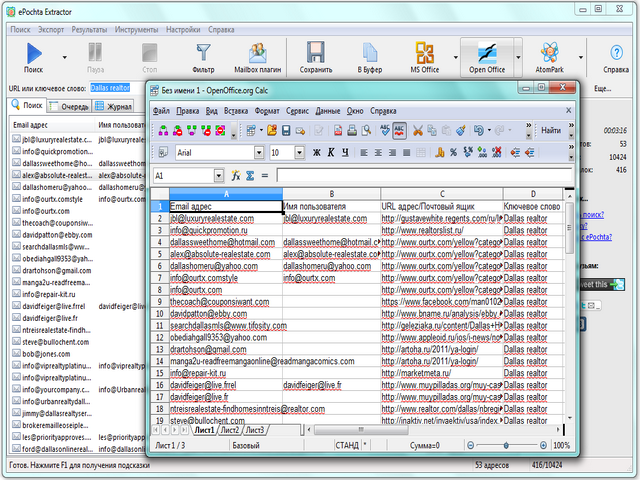The image size is (640, 480).
Task: Export via the Open Office icon
Action: [x=487, y=53]
